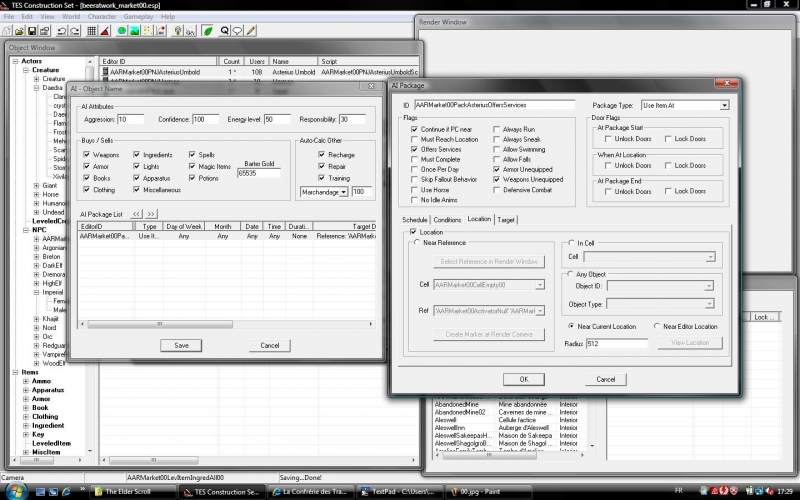Expand the Giant creature tree node
The image size is (800, 500).
coord(36,186)
